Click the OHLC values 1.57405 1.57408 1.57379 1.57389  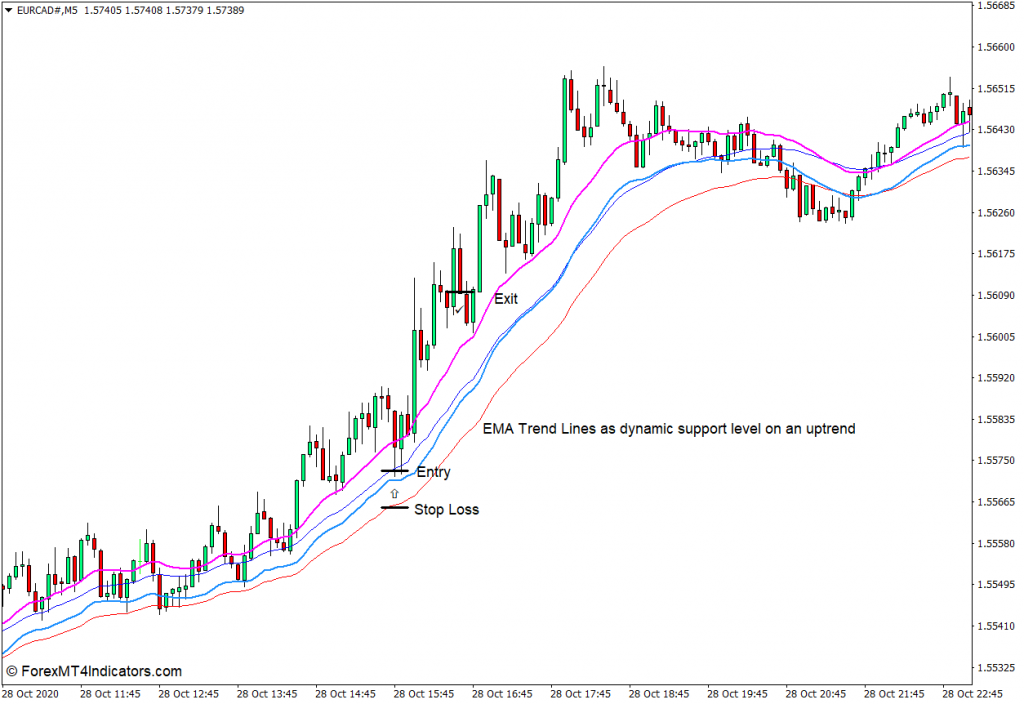click(x=164, y=10)
